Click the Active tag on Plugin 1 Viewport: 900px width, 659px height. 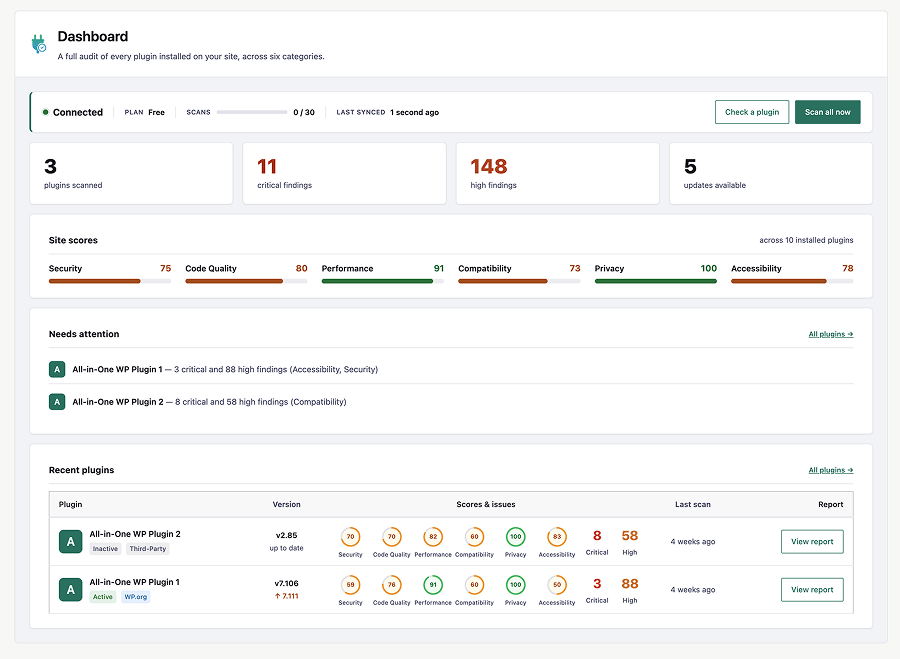(x=103, y=597)
